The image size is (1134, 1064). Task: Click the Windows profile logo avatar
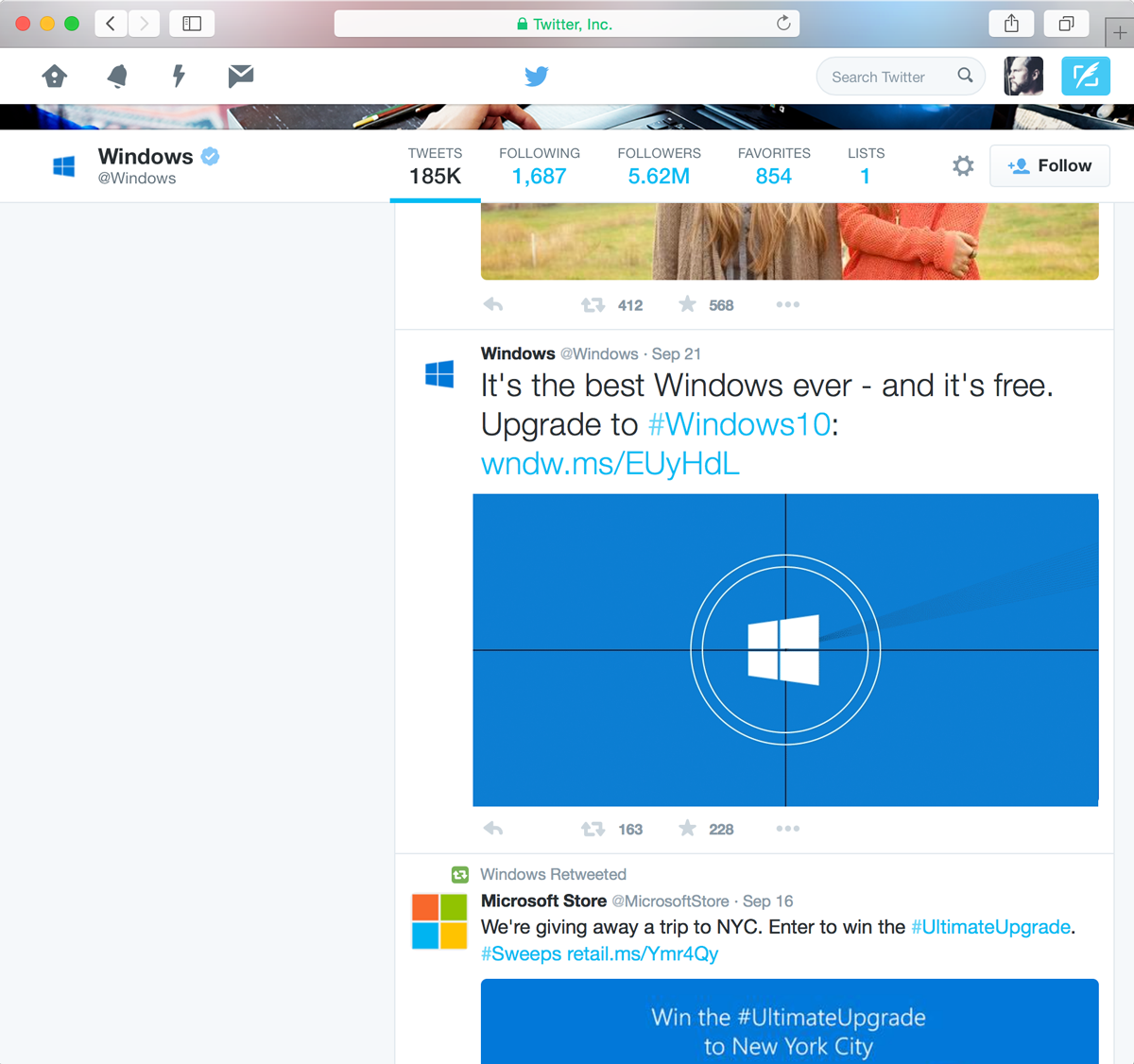(x=64, y=166)
